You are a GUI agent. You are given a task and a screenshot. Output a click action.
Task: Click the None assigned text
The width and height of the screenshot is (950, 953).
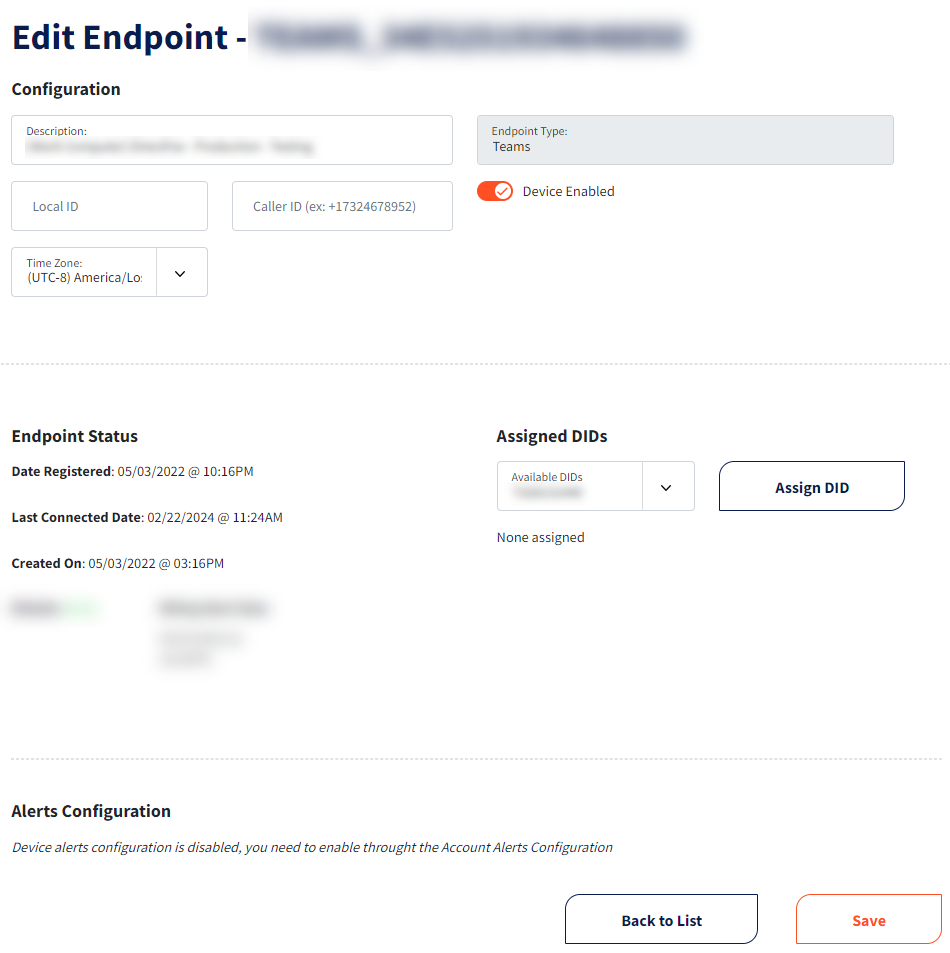[x=540, y=537]
